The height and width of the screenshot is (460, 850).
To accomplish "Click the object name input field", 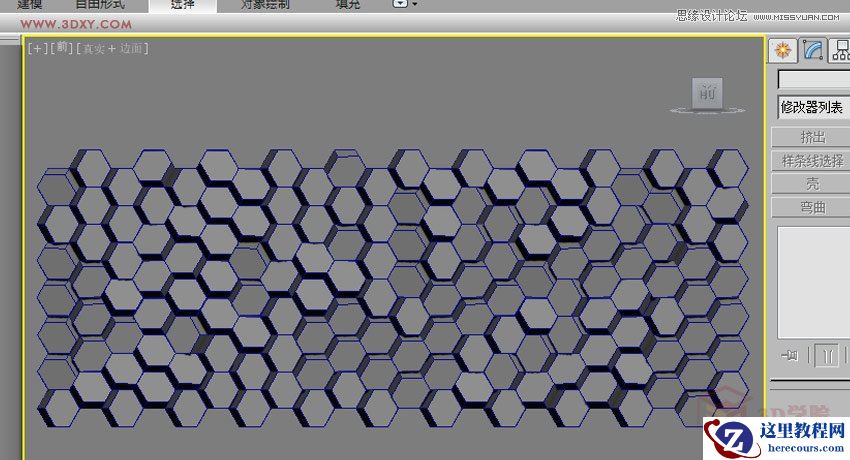I will 814,79.
